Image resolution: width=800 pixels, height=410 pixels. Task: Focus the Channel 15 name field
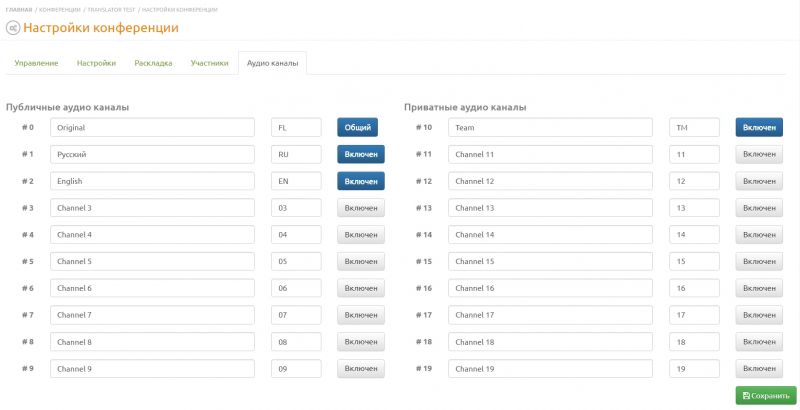click(551, 262)
